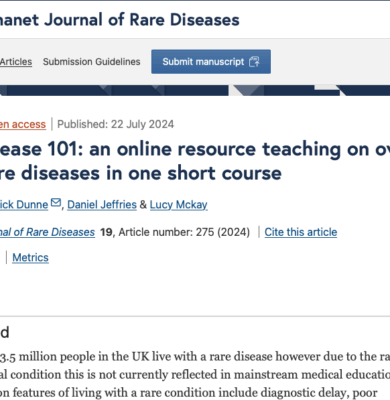The width and height of the screenshot is (390, 400).
Task: Open the Journal of Rare Diseases citation link
Action: [x=47, y=232]
